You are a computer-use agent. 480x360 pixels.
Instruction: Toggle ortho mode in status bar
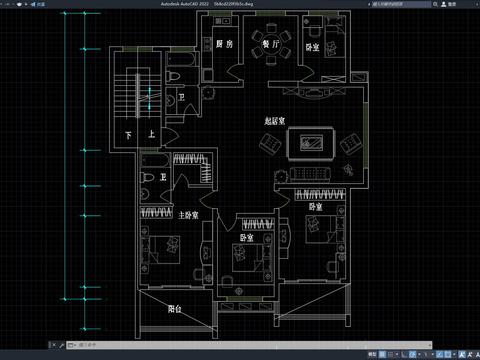point(404,354)
